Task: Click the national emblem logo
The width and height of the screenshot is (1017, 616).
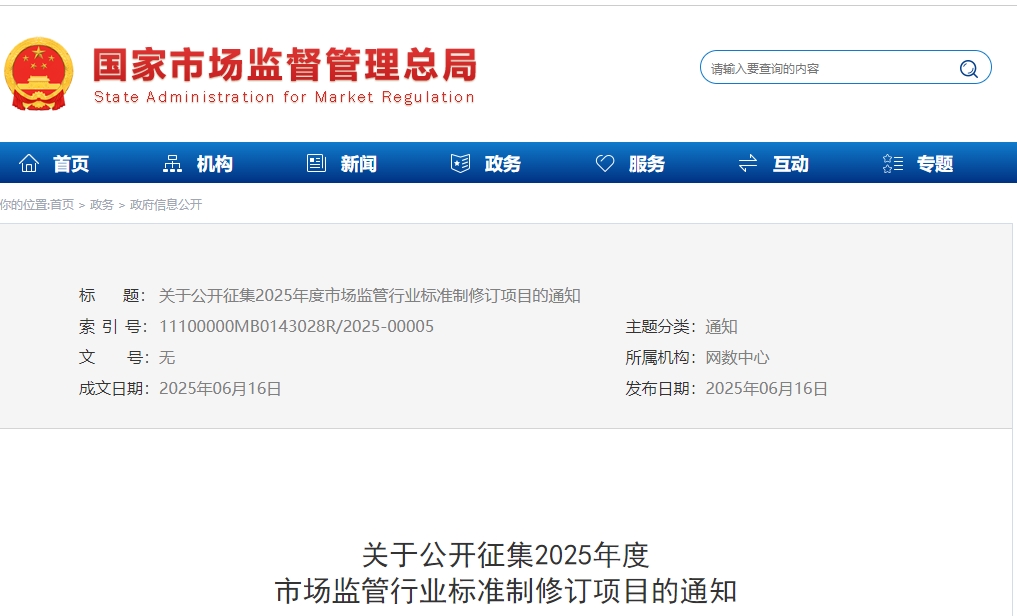Action: pyautogui.click(x=38, y=73)
